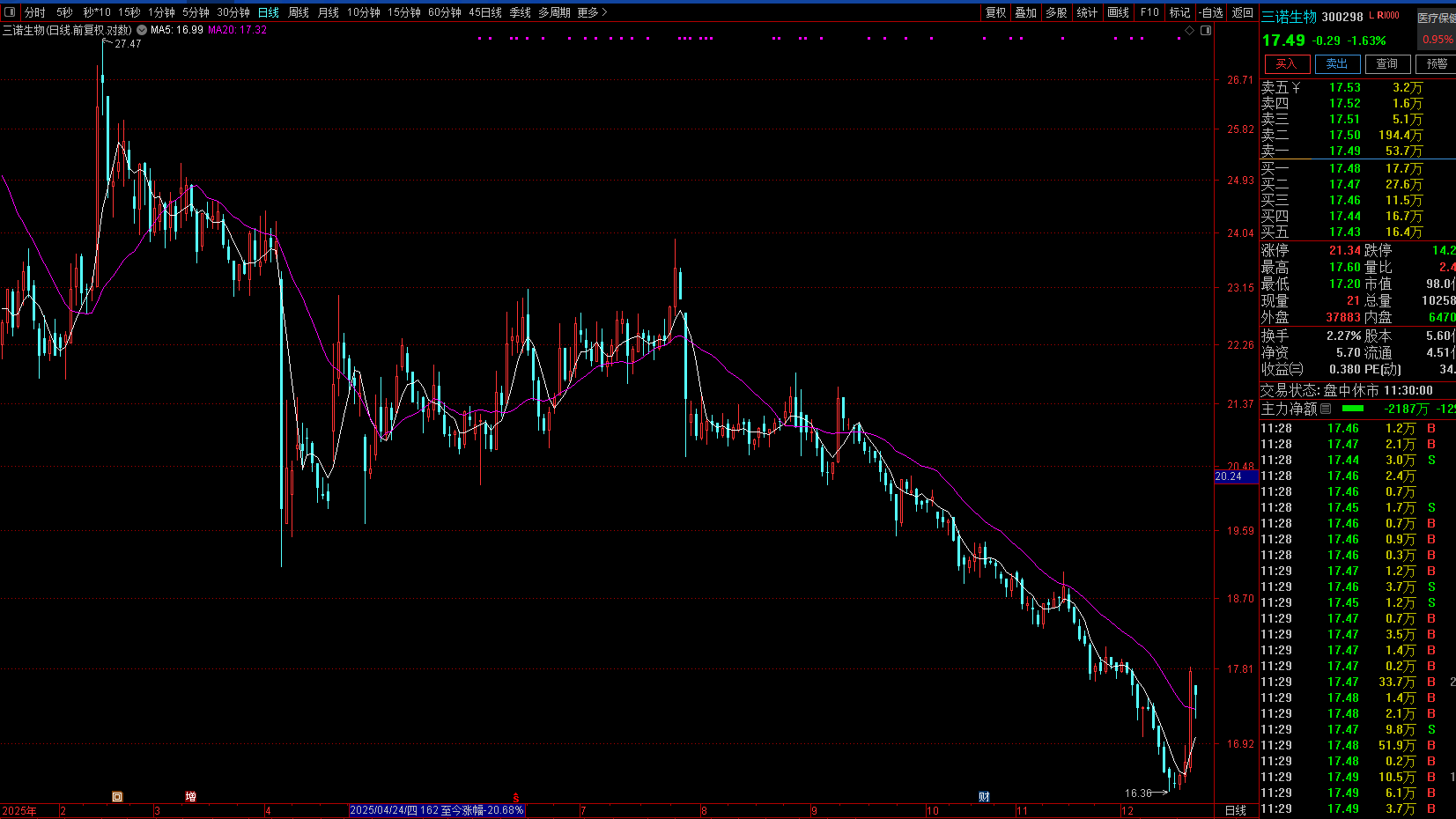Click the 返回 back button
Viewport: 1456px width, 819px height.
1243,12
